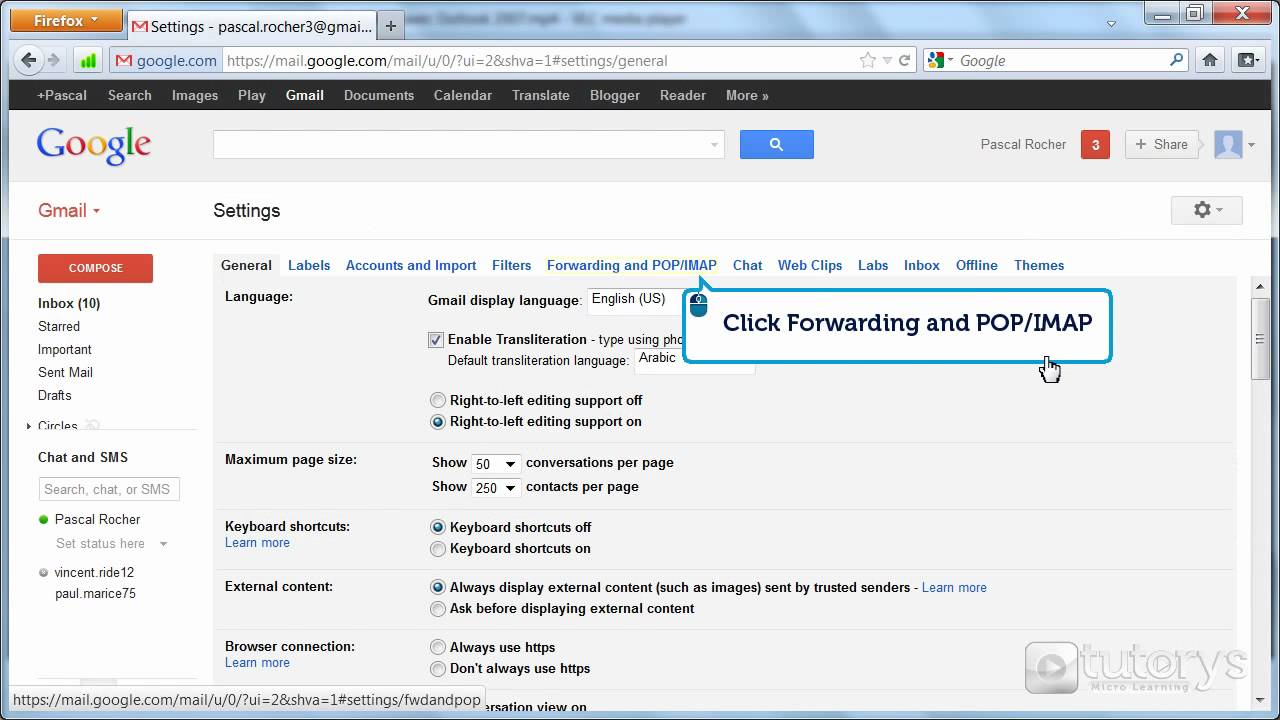Click the browser URL address field
Screen dimensions: 1280x720
[540, 60]
